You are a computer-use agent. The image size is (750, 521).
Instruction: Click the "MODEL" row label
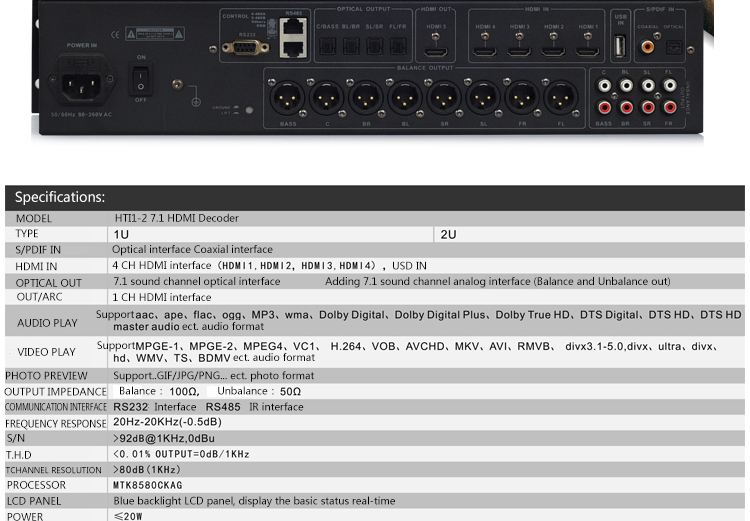click(33, 219)
